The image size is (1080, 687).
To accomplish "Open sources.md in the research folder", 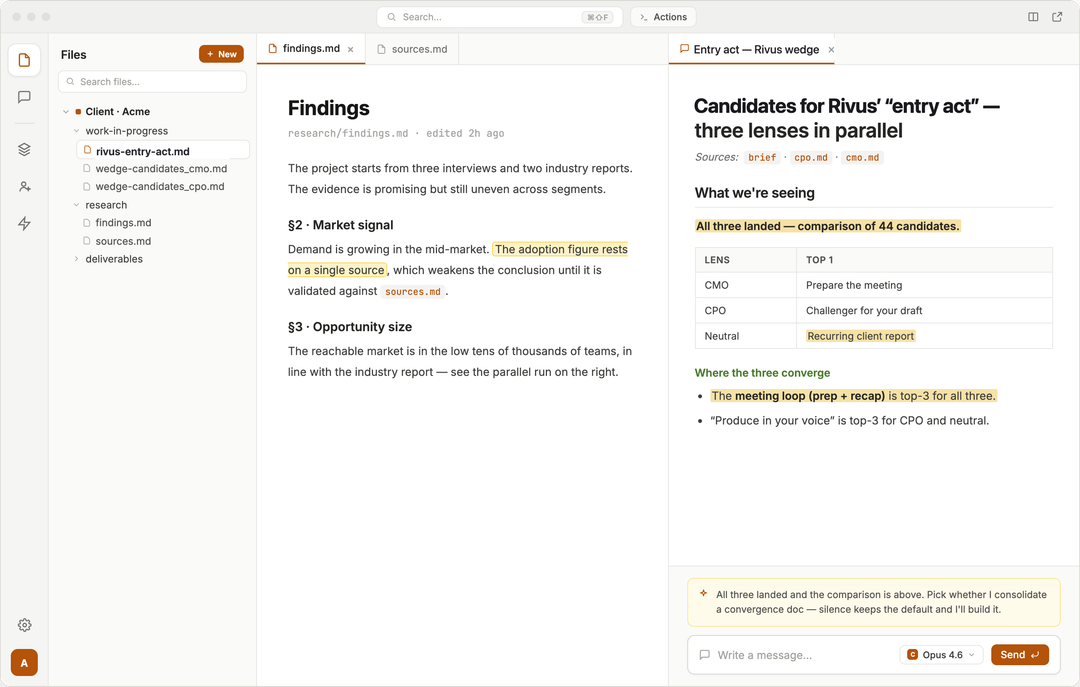I will tap(123, 241).
